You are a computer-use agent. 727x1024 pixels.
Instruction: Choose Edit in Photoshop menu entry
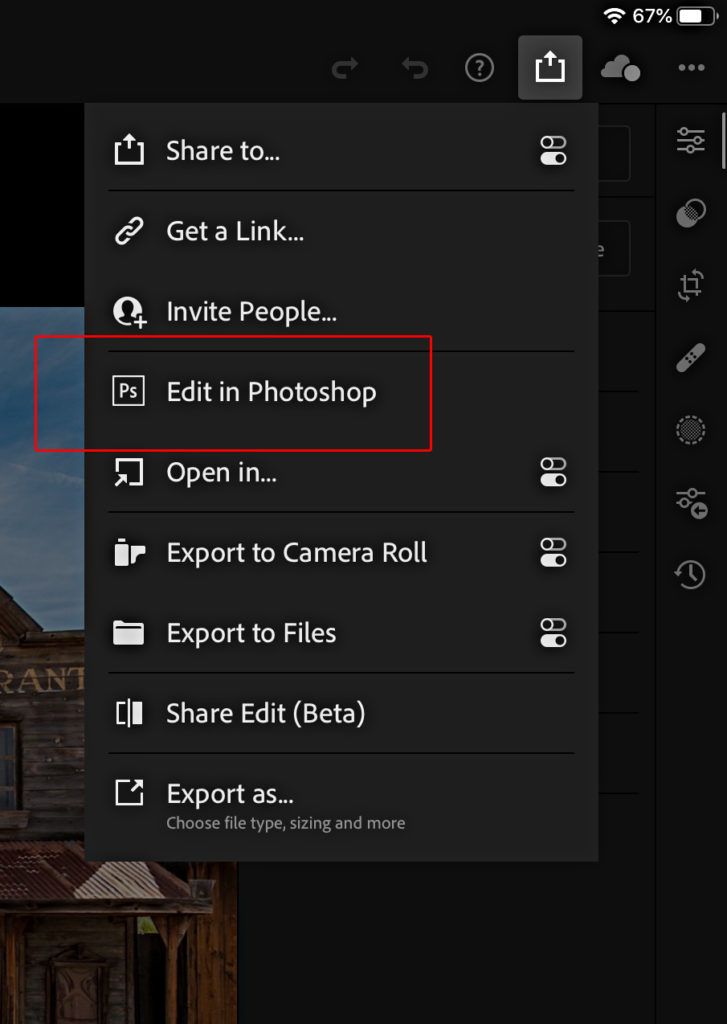click(271, 392)
